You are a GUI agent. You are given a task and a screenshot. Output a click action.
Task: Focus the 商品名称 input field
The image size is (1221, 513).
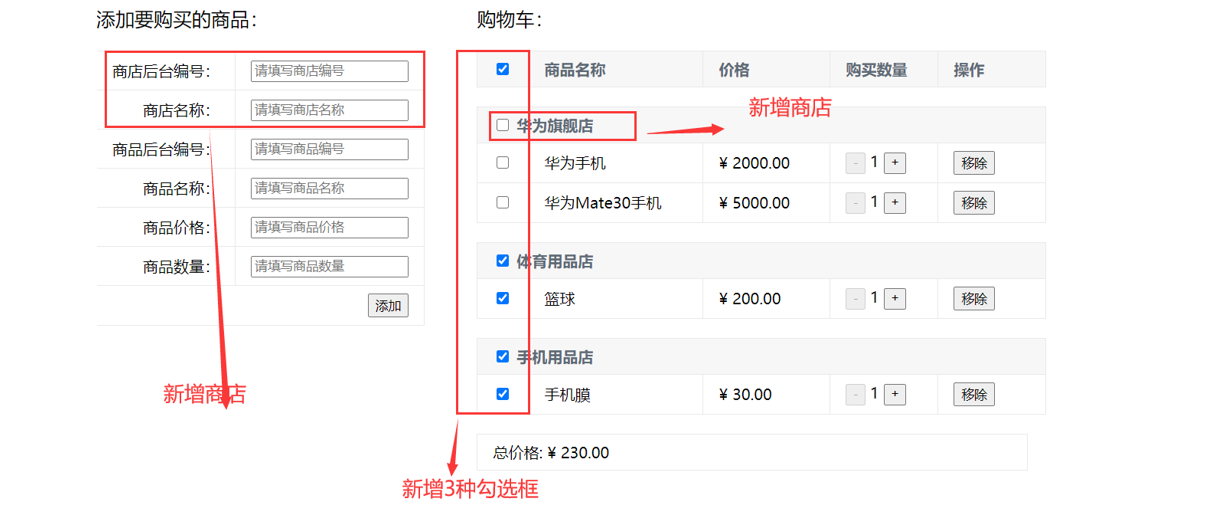click(x=330, y=188)
